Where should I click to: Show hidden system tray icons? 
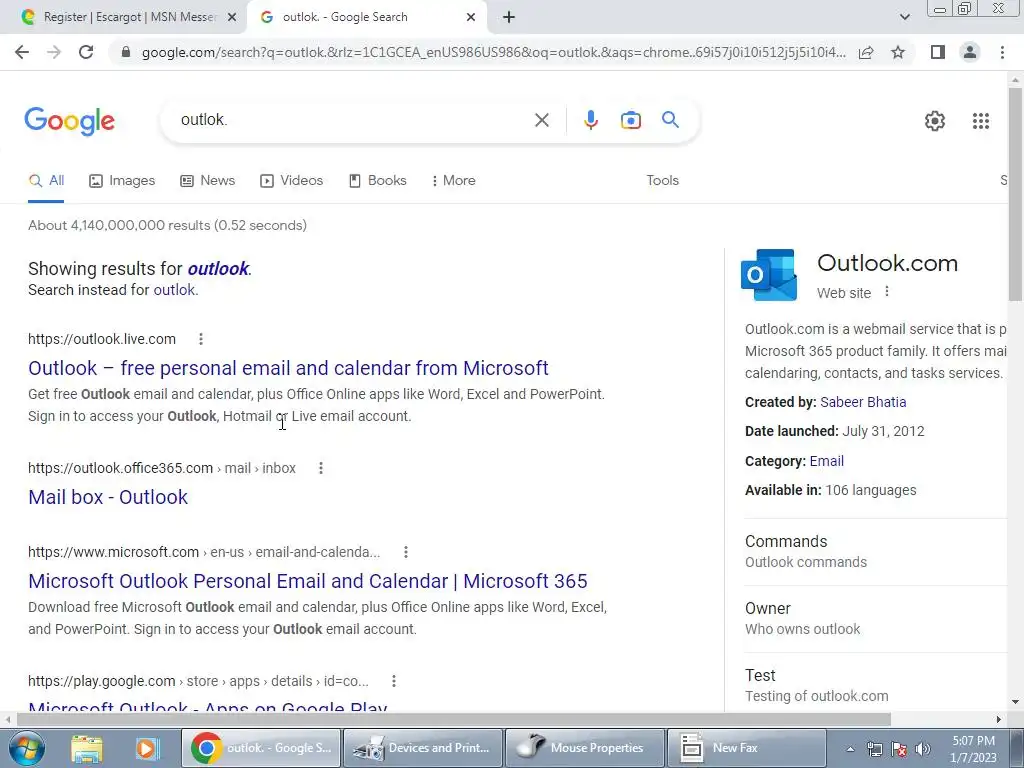[x=850, y=749]
